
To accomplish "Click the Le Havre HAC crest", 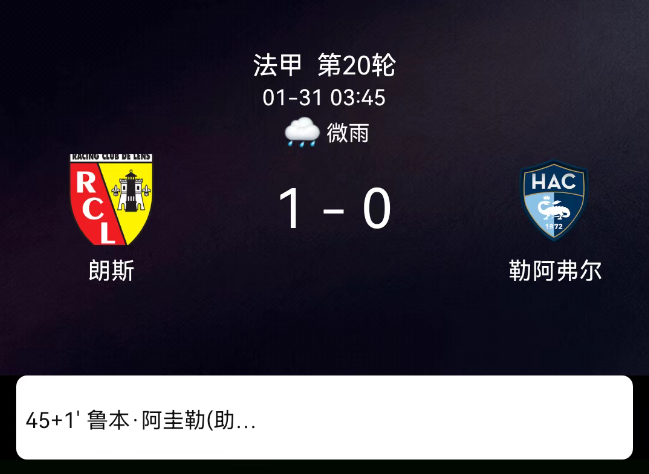I will tap(554, 200).
